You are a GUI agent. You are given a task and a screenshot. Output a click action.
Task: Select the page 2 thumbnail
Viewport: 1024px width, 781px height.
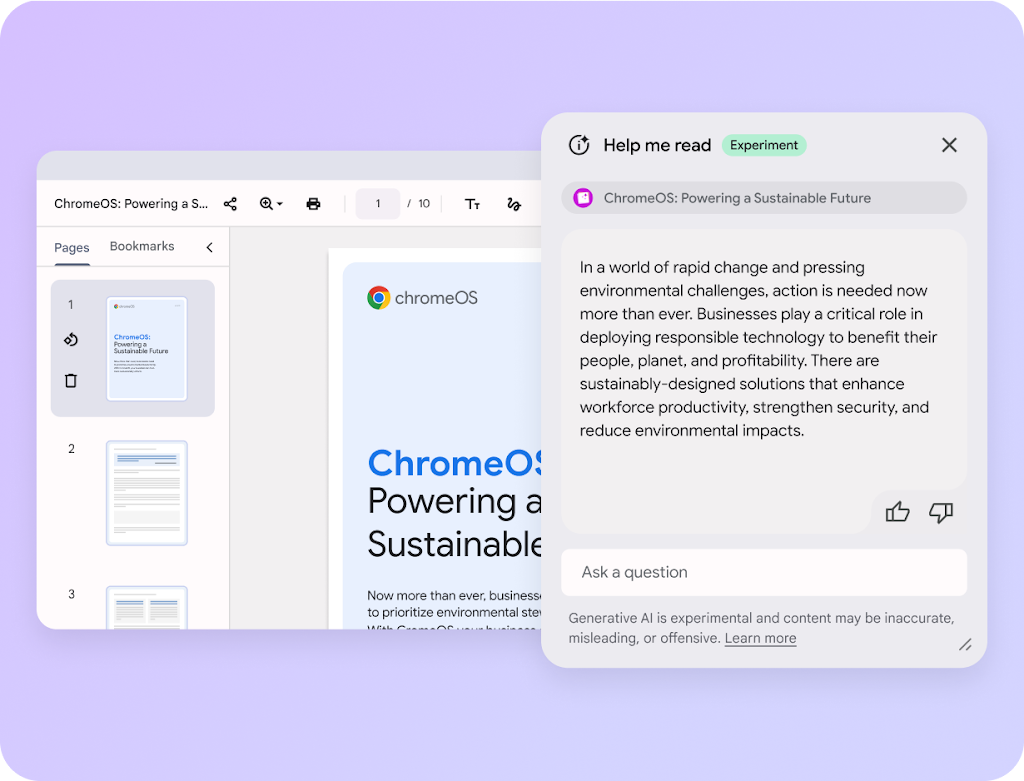pos(147,493)
